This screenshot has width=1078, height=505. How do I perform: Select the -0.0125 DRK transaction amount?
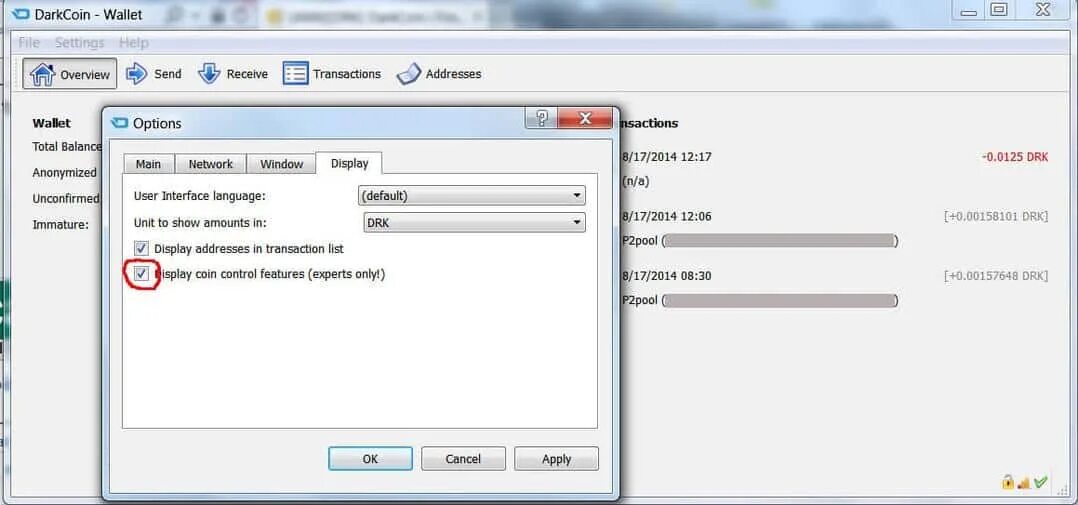point(1015,157)
